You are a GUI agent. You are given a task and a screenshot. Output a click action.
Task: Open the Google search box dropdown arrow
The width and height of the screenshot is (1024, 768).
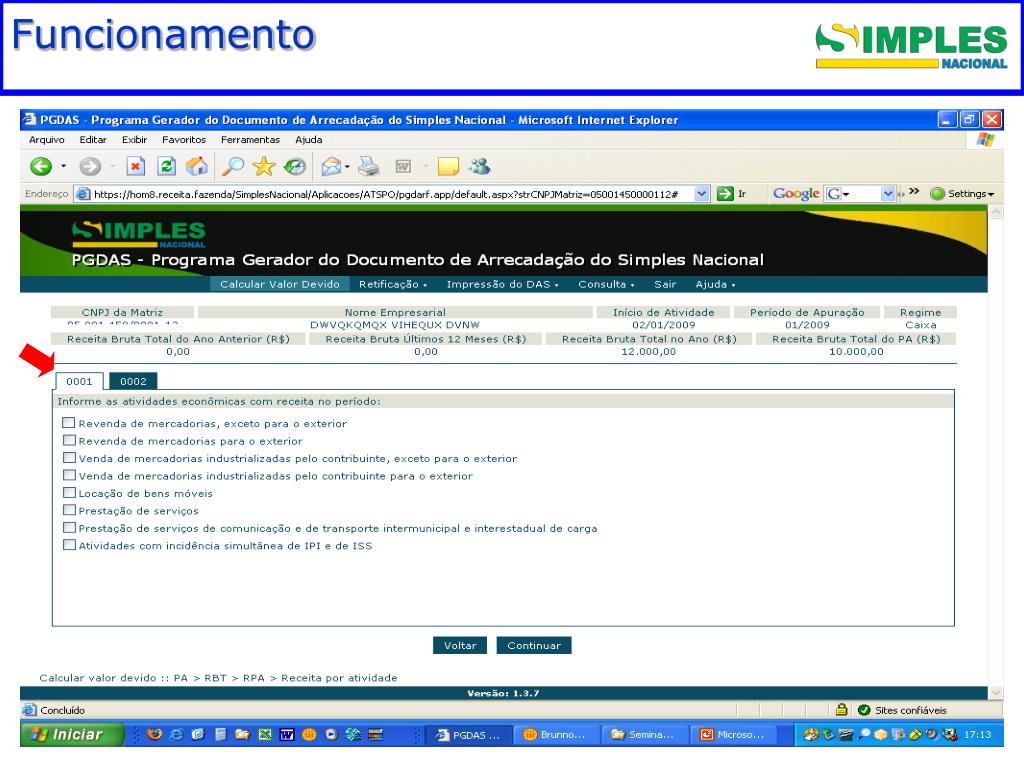[888, 194]
